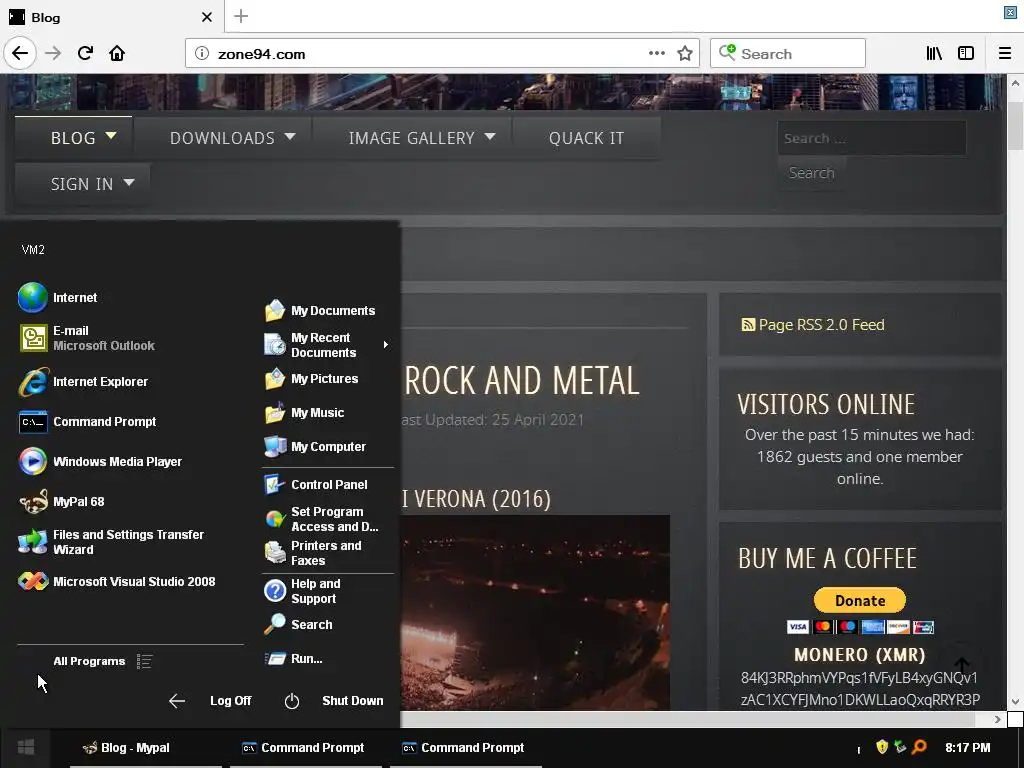Click the concert photo thumbnail

tap(535, 613)
